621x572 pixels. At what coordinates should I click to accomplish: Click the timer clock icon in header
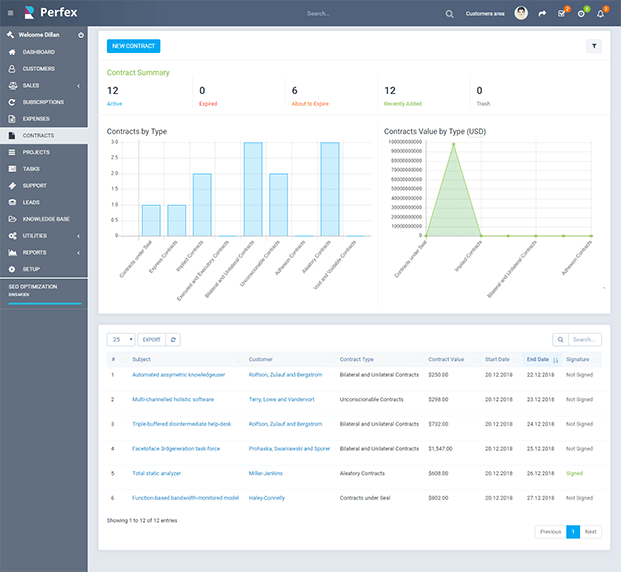pyautogui.click(x=581, y=14)
